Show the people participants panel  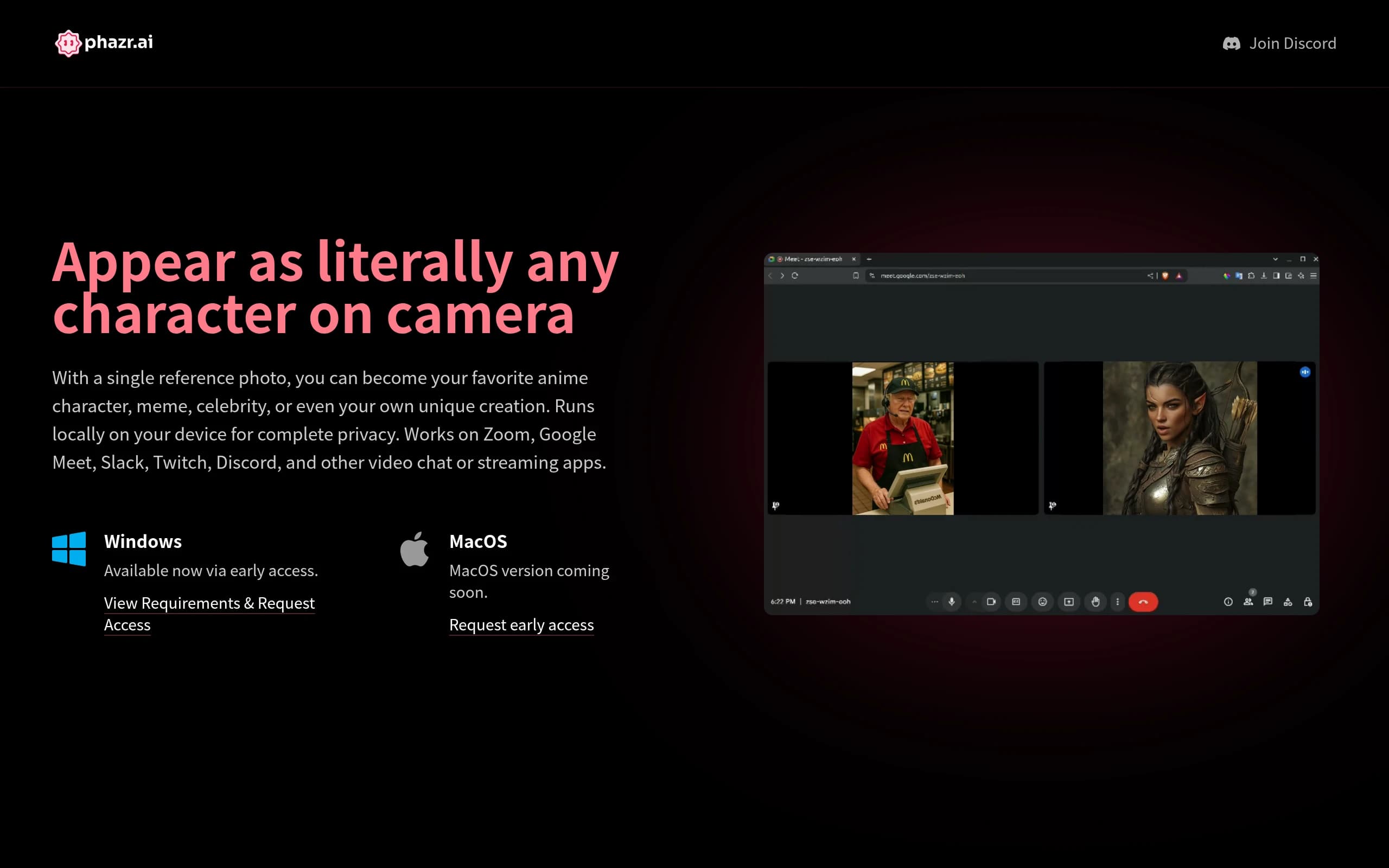click(x=1248, y=602)
